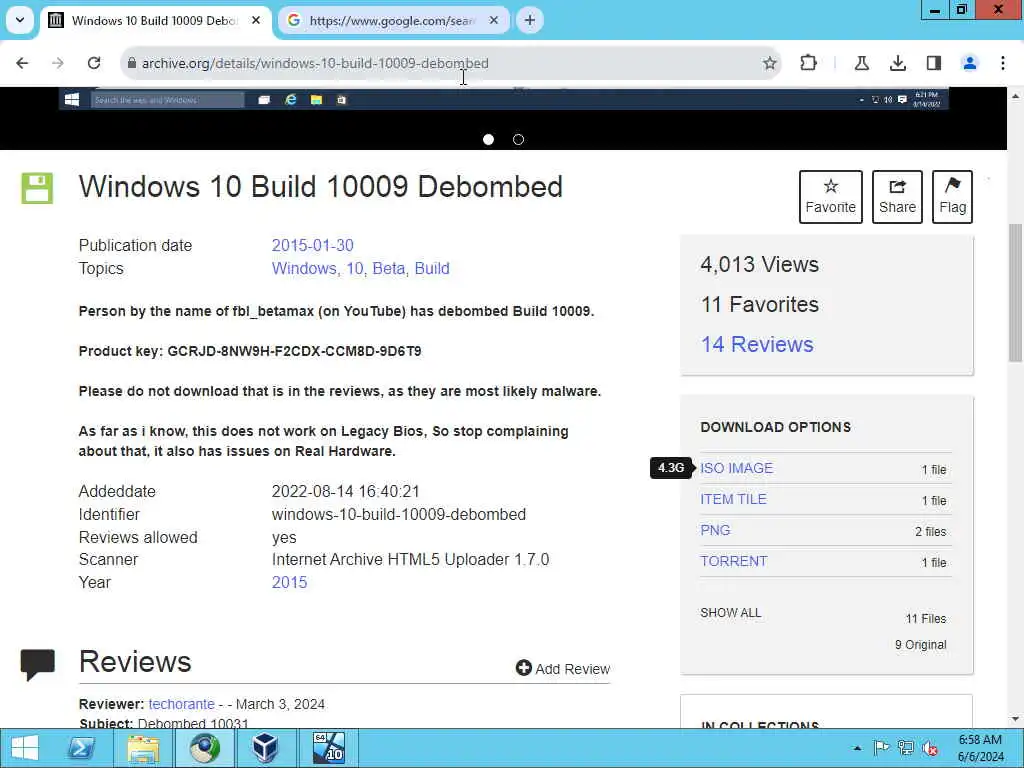Open the extensions puzzle icon
1024x768 pixels.
pos(808,63)
